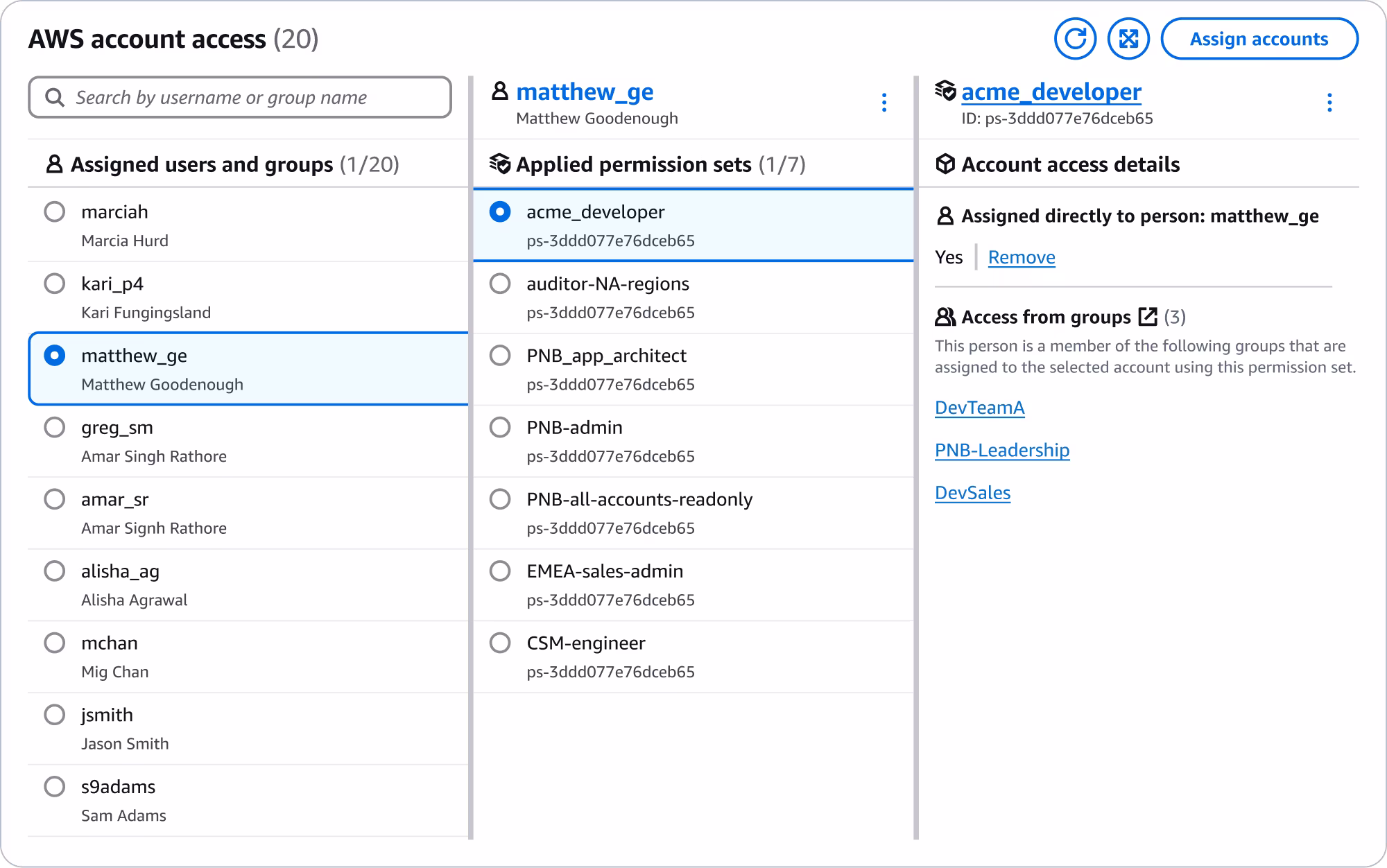Click the Kari Fungingsland name text

[146, 313]
